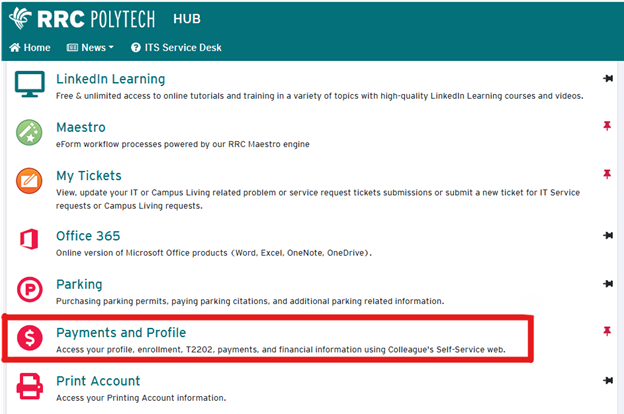
Task: Click the Parking P icon
Action: click(30, 291)
